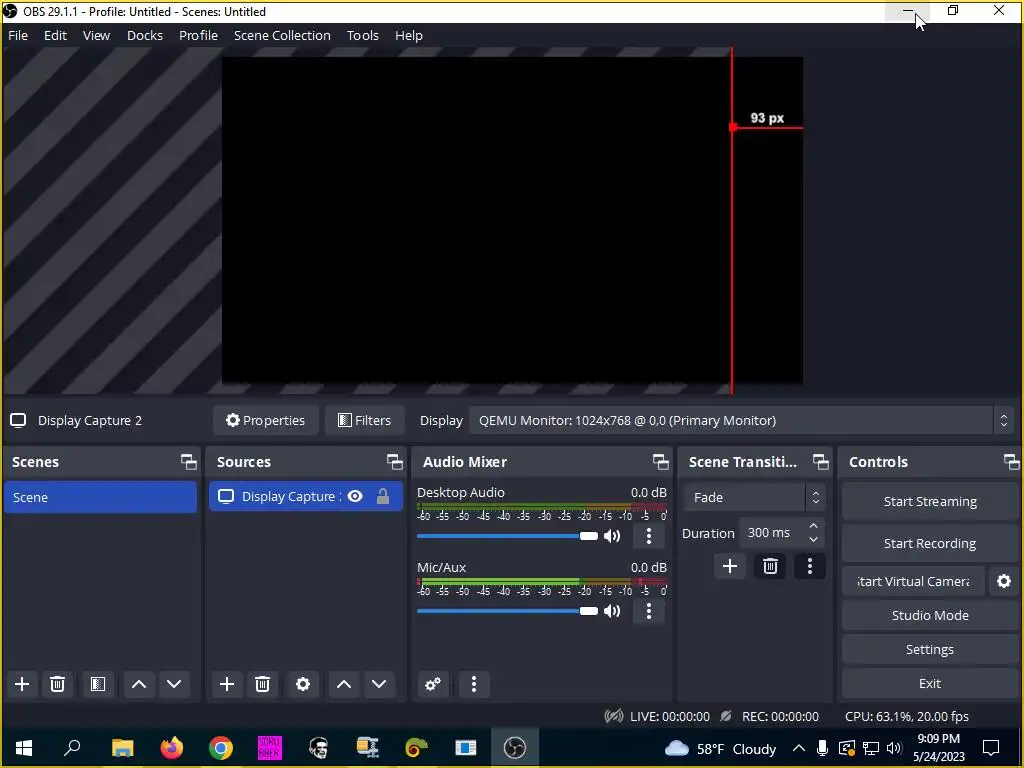Open source Filters button
This screenshot has height=768, width=1024.
click(364, 421)
